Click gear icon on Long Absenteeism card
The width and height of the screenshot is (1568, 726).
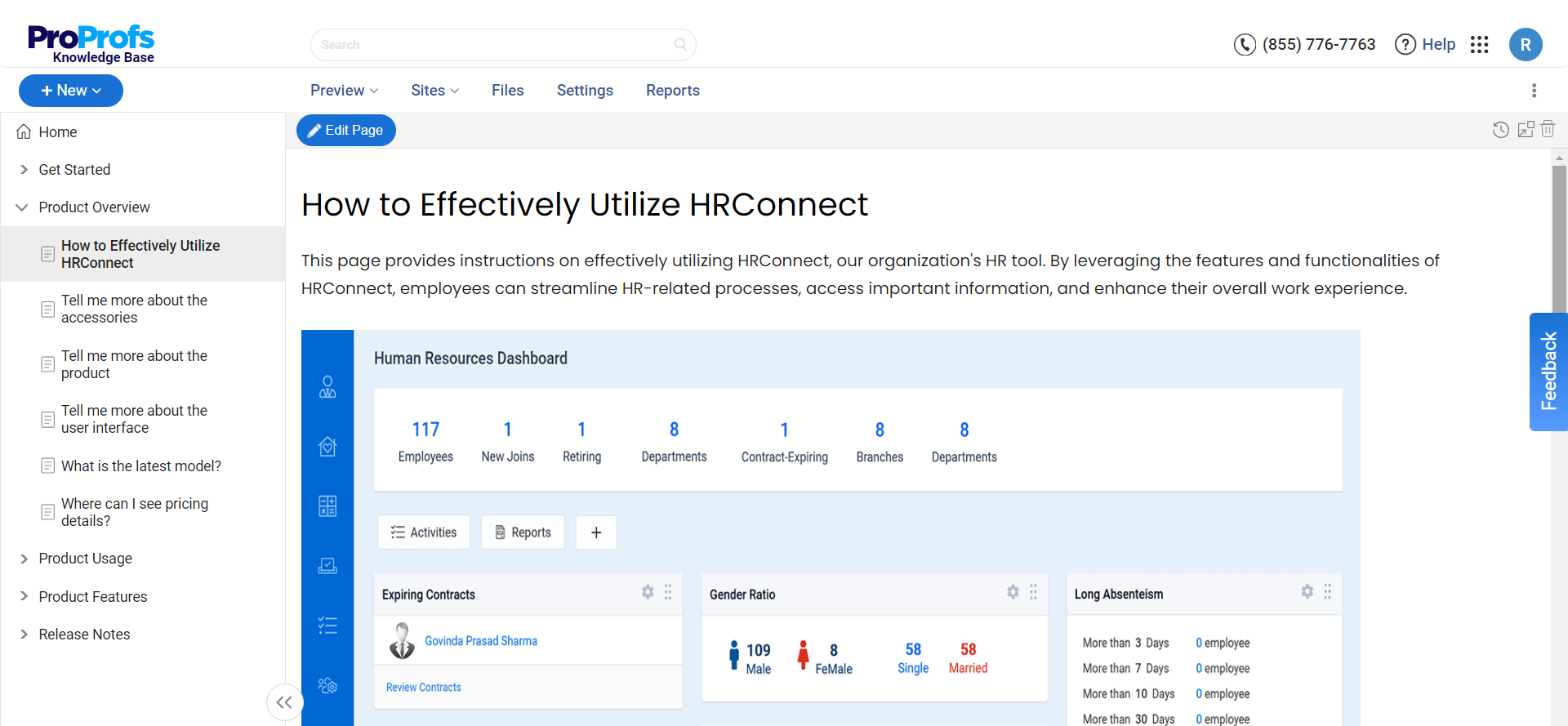pos(1307,591)
